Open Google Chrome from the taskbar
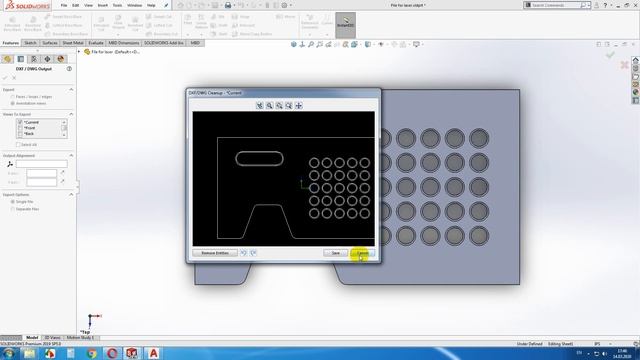The width and height of the screenshot is (640, 360). pyautogui.click(x=91, y=353)
